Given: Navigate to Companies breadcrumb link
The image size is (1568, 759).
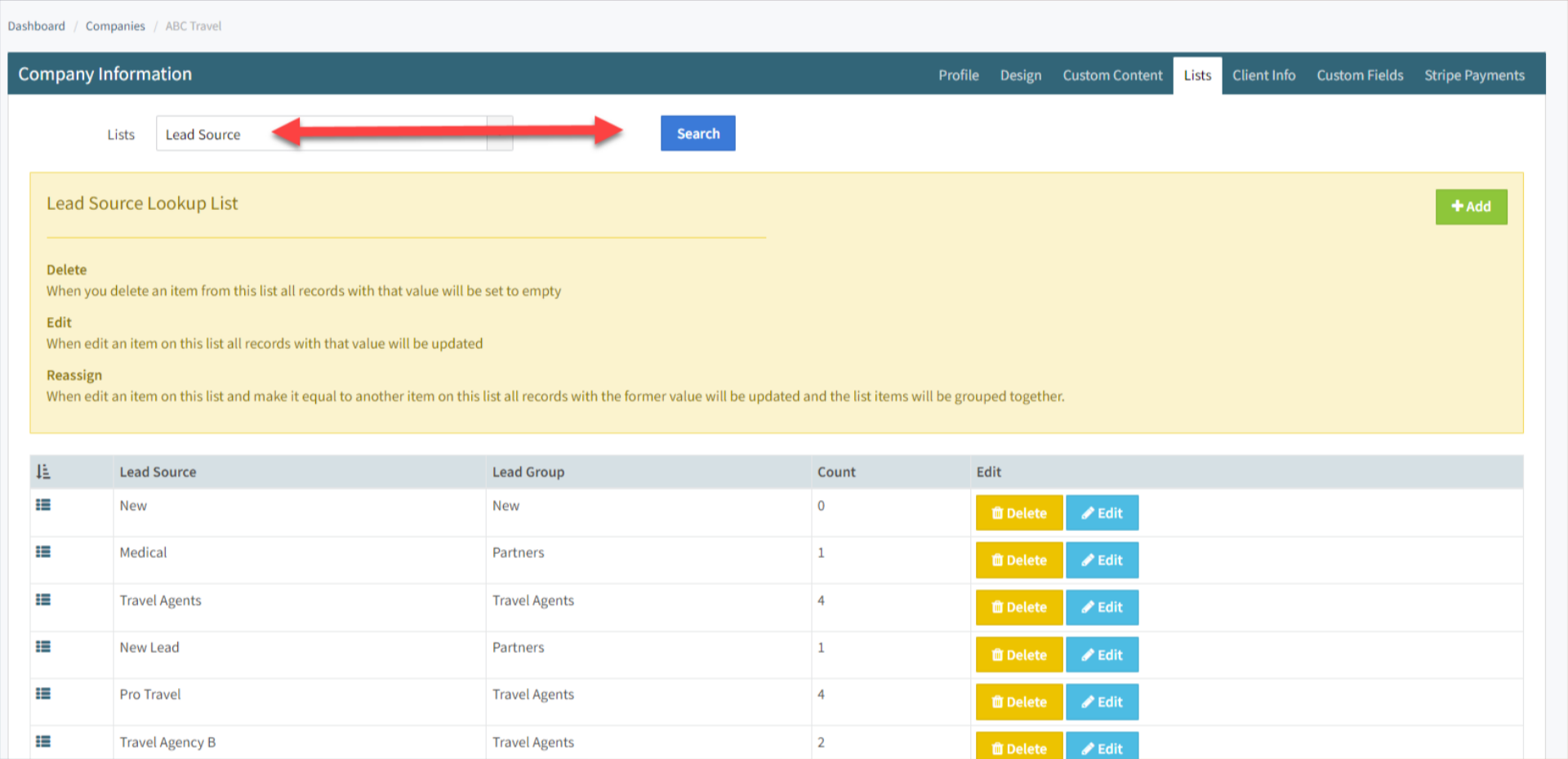Looking at the screenshot, I should pyautogui.click(x=115, y=26).
